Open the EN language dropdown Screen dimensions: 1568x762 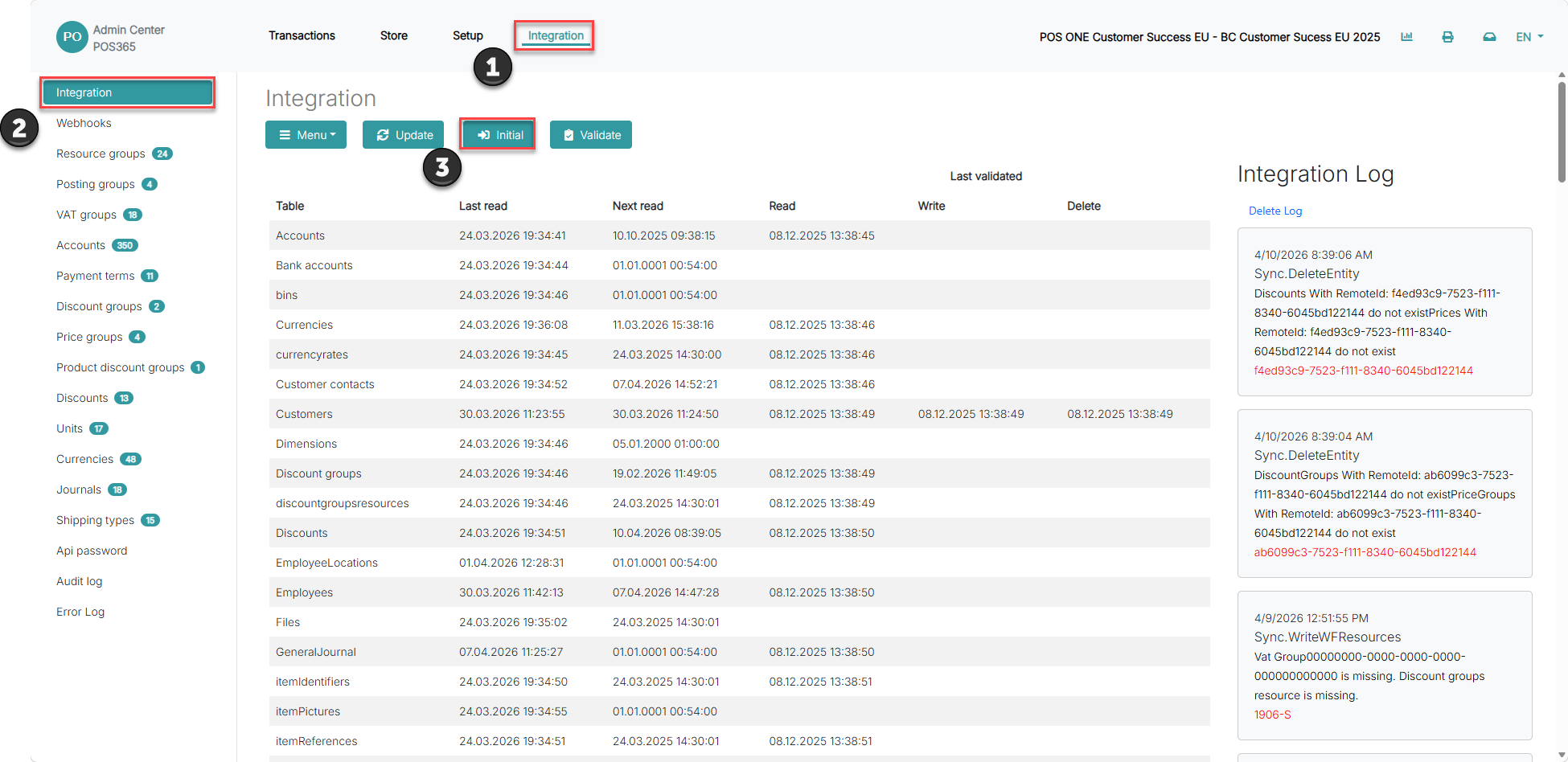[1529, 37]
